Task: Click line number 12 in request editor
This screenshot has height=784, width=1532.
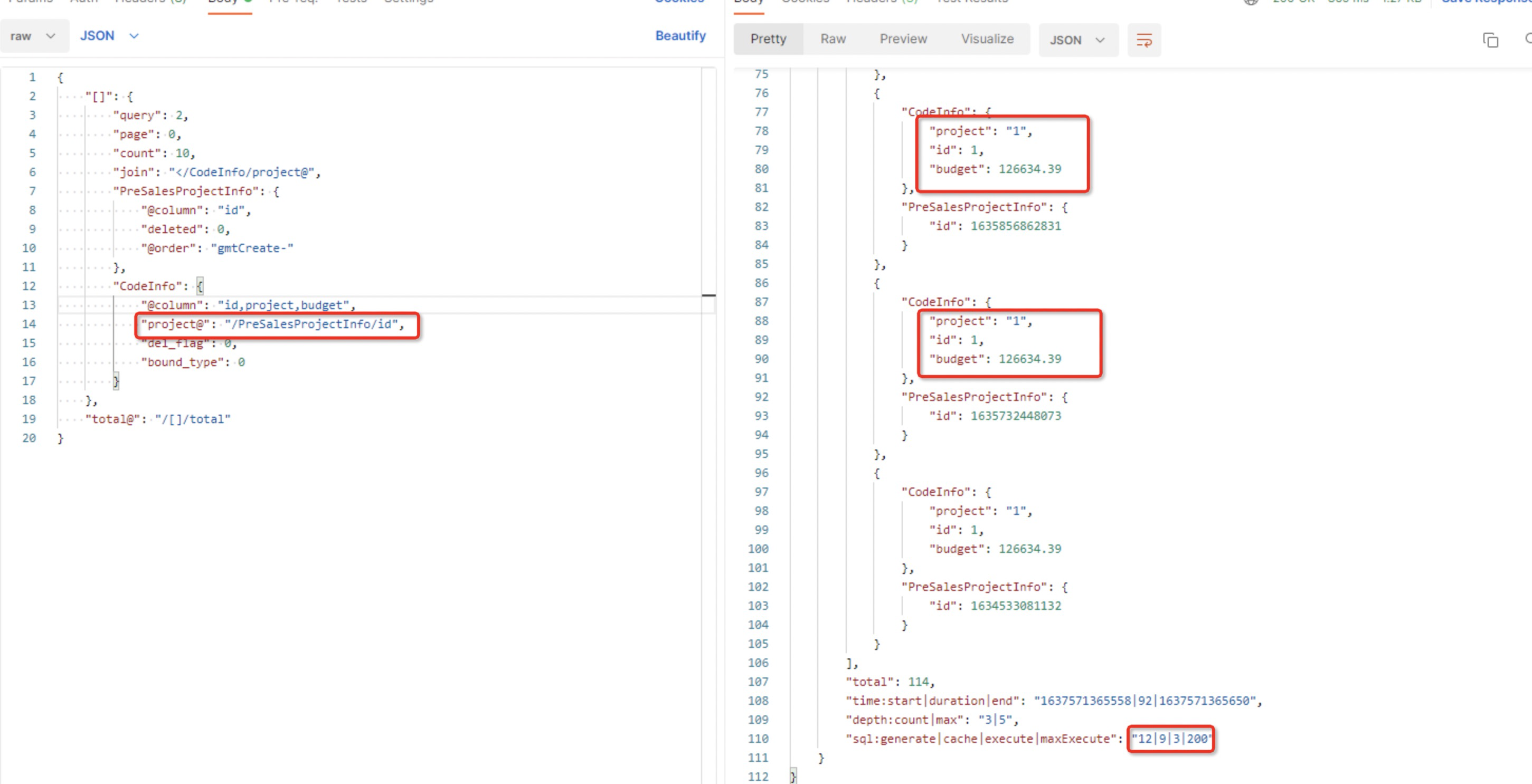Action: [x=29, y=286]
